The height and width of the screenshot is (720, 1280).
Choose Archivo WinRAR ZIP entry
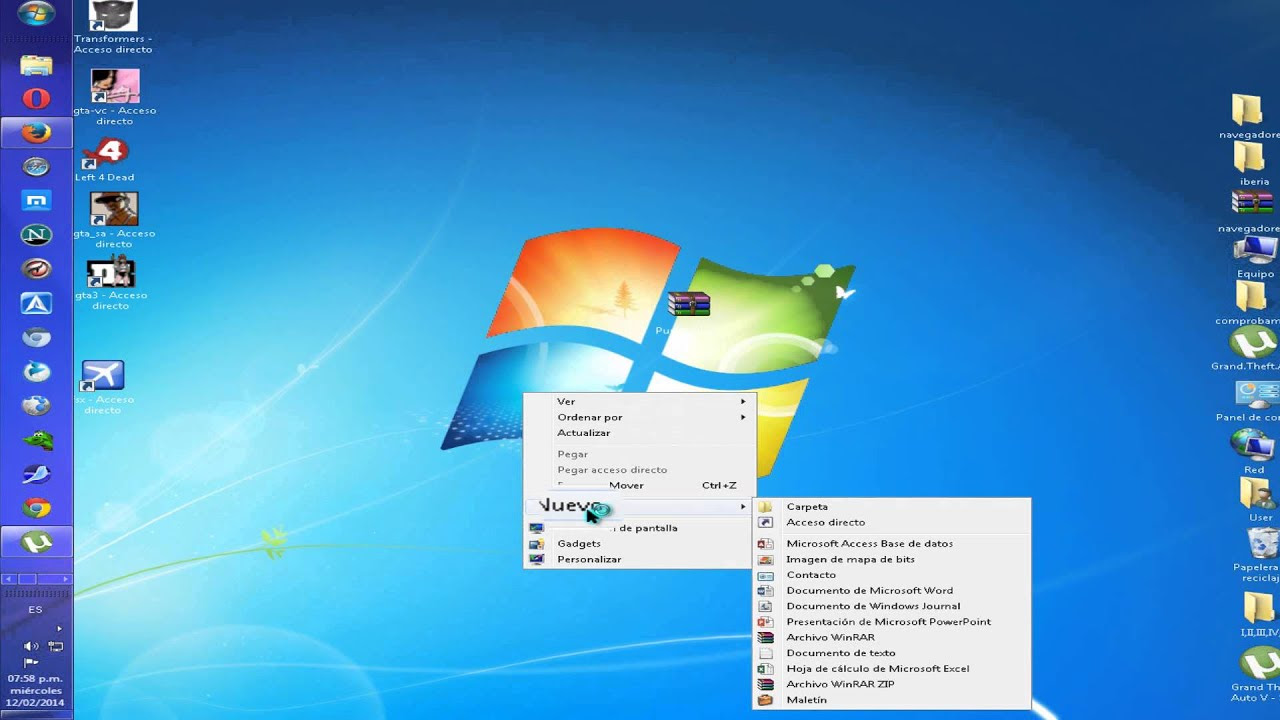(x=892, y=685)
